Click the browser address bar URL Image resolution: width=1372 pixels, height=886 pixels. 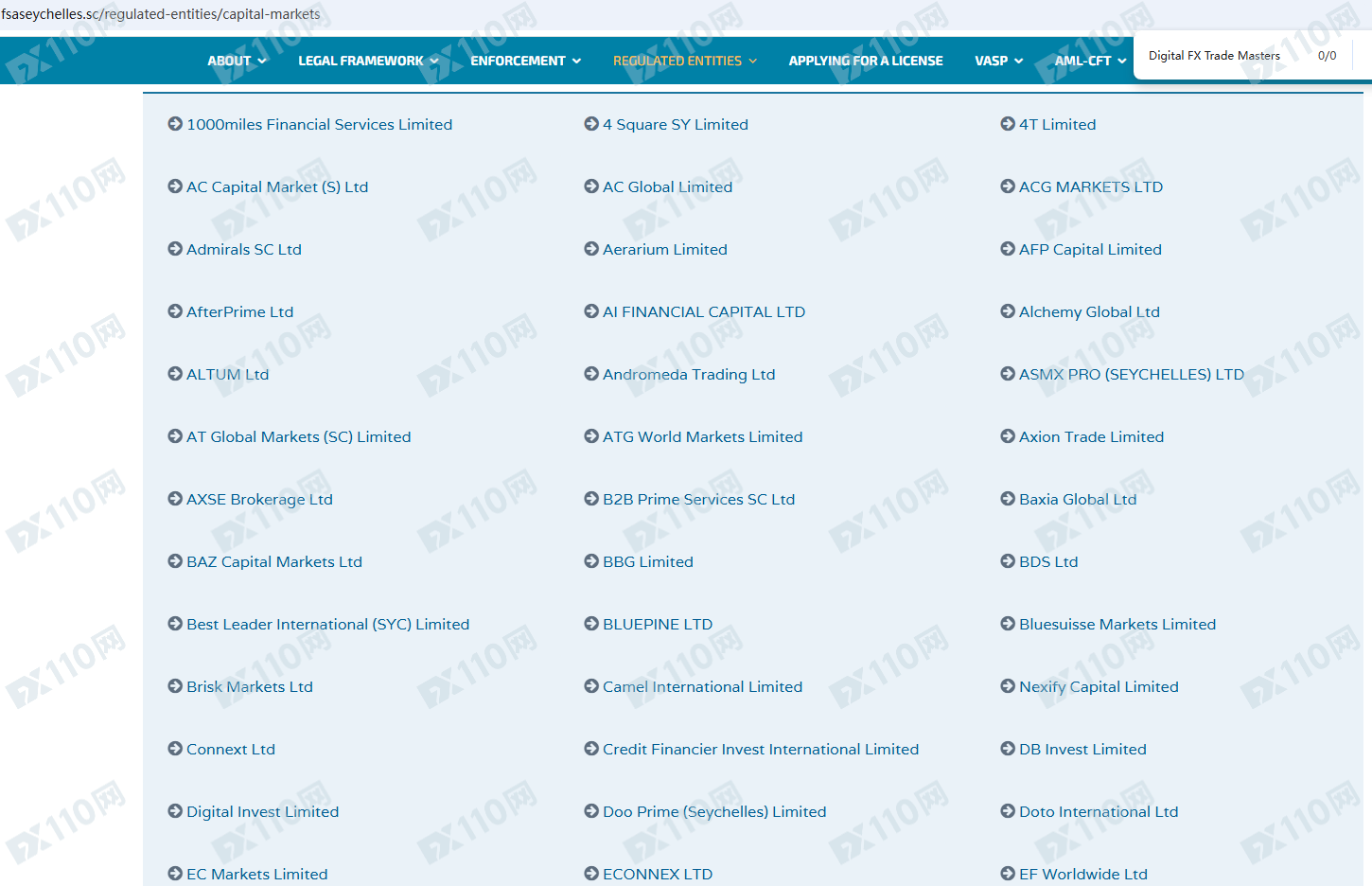[161, 14]
